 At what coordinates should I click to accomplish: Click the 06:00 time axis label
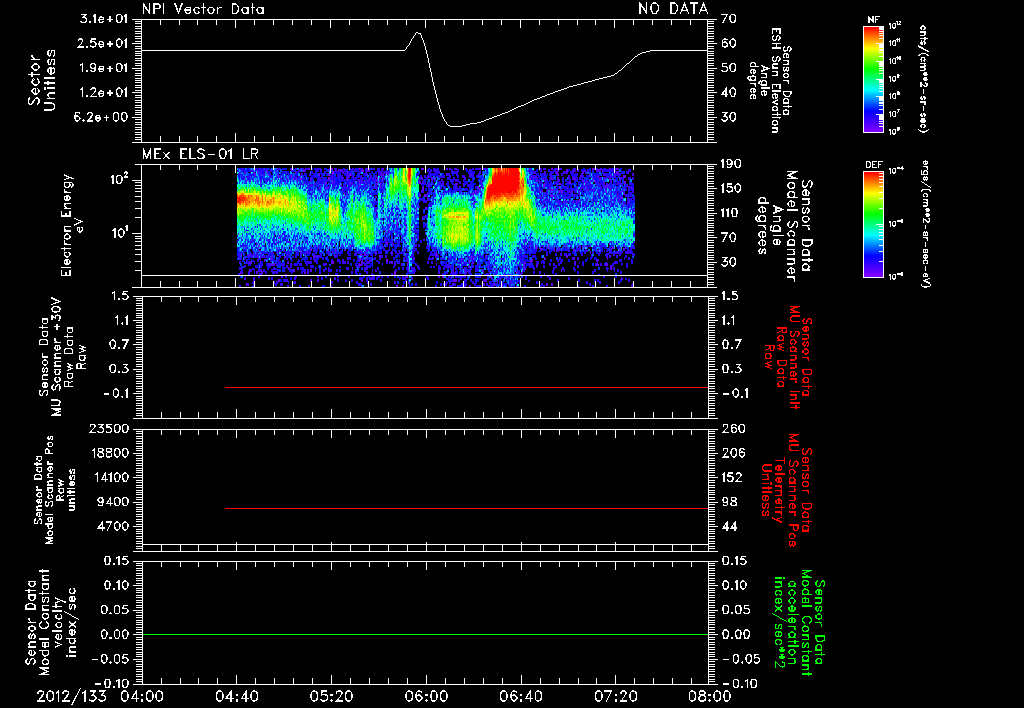(426, 696)
